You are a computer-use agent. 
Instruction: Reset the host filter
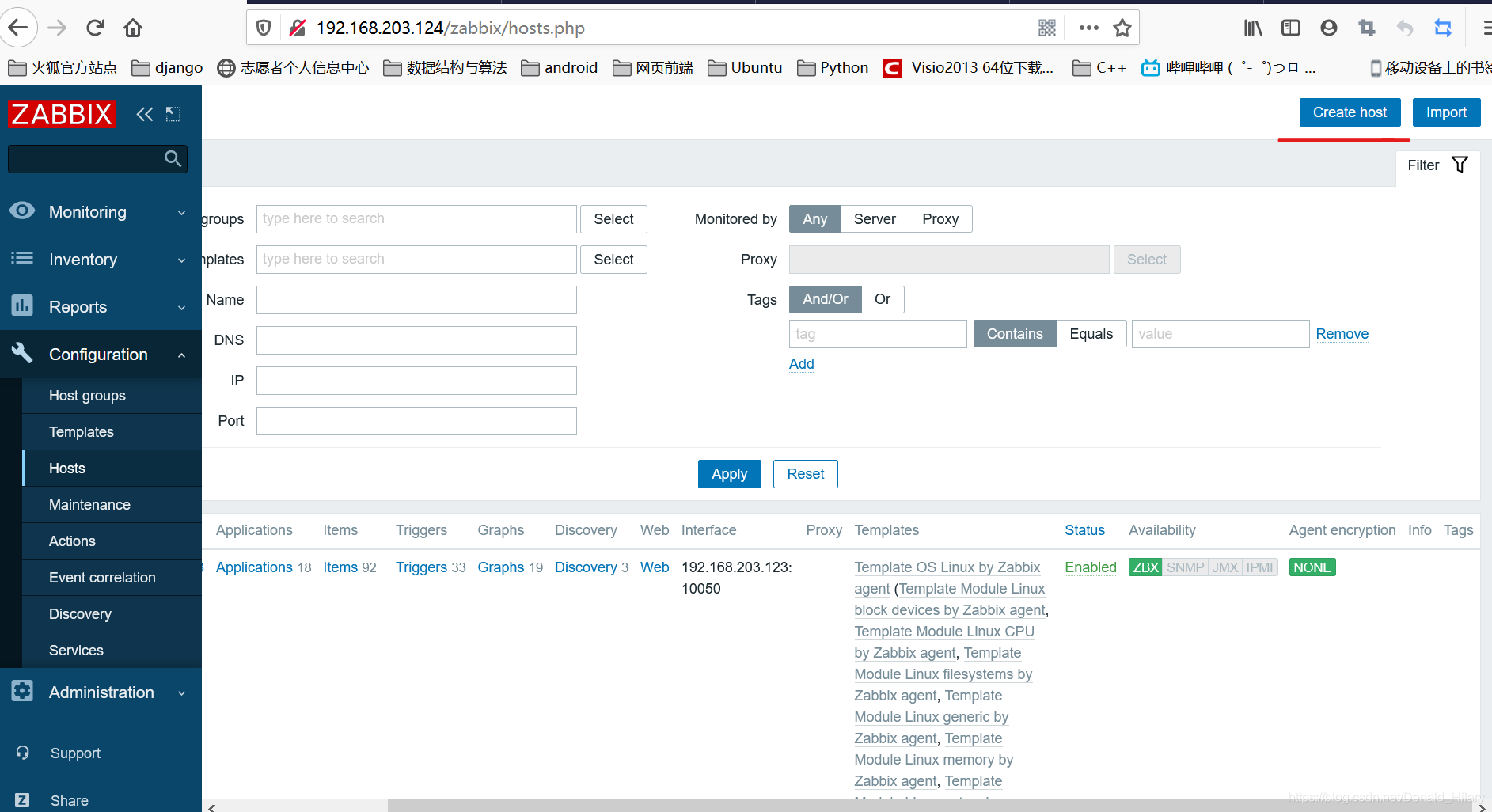click(805, 474)
